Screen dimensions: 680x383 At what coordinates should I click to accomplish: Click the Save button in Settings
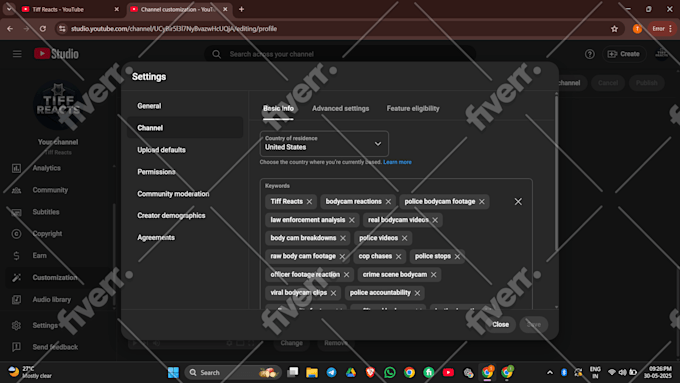point(534,324)
